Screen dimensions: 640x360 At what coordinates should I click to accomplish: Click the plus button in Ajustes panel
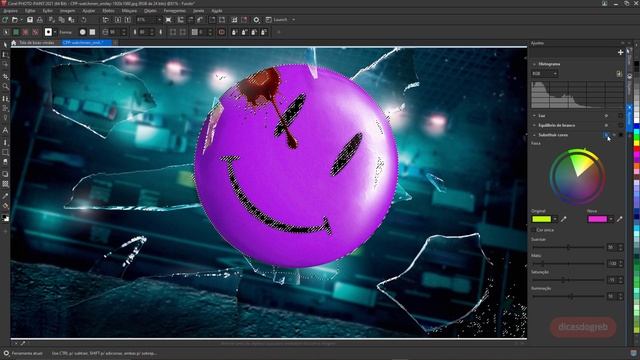coord(620,52)
